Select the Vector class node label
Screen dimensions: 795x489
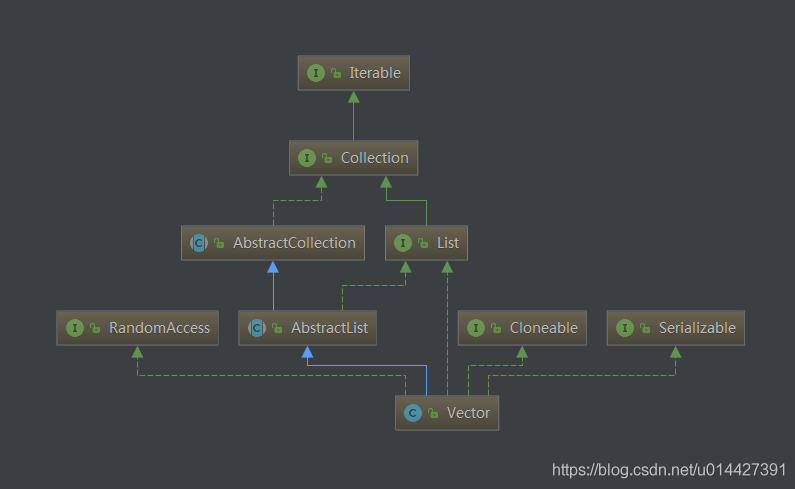468,413
